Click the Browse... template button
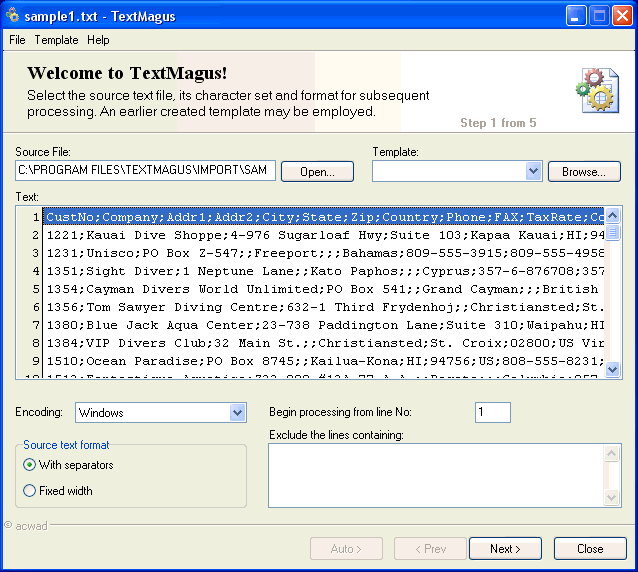 [584, 172]
